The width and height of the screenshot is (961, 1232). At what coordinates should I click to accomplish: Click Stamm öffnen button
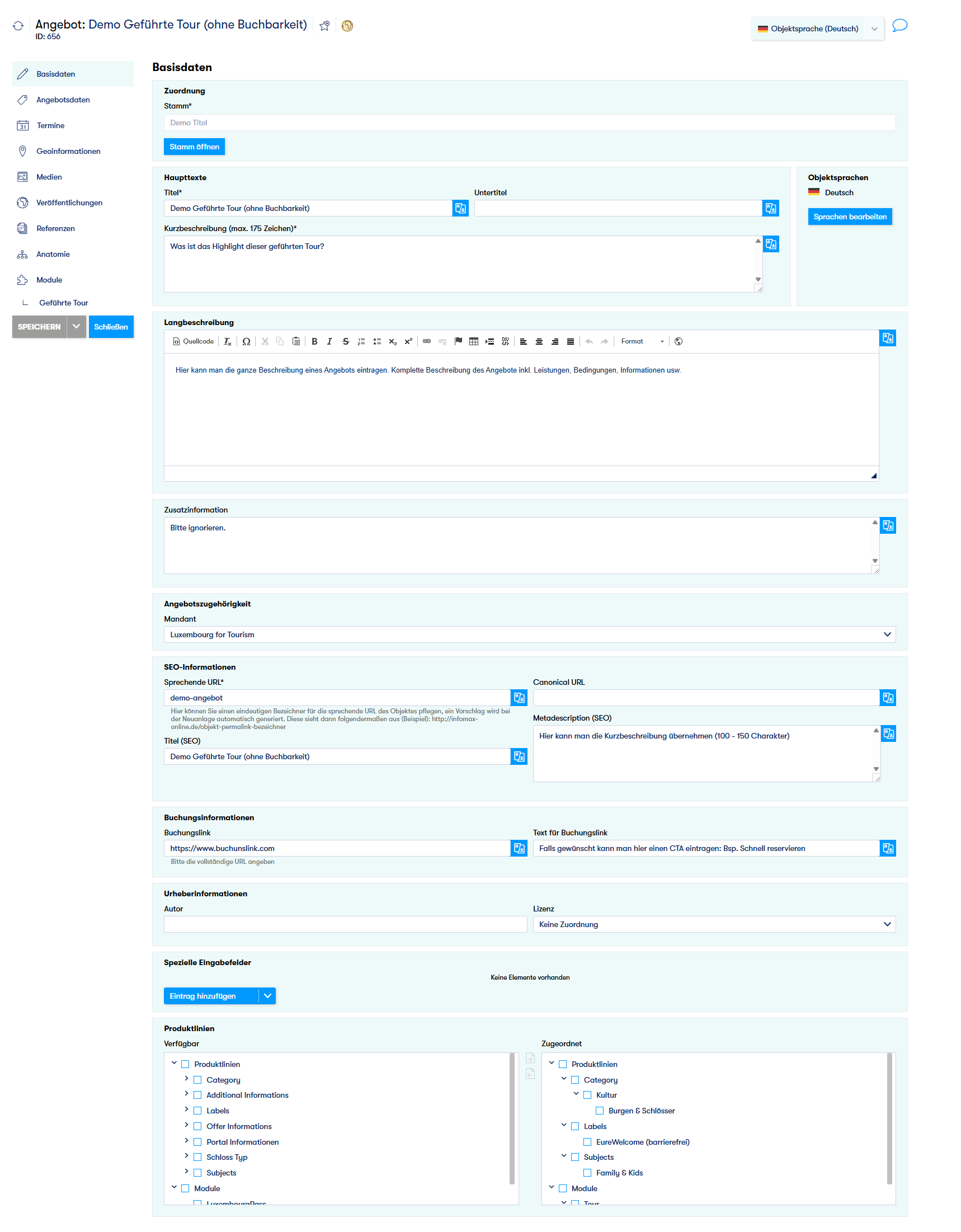click(x=195, y=147)
